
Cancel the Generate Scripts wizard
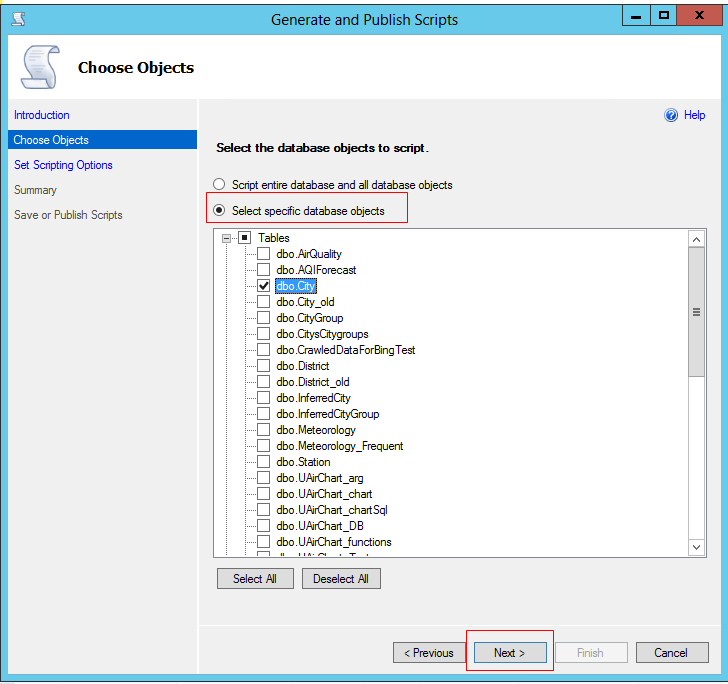pos(671,653)
